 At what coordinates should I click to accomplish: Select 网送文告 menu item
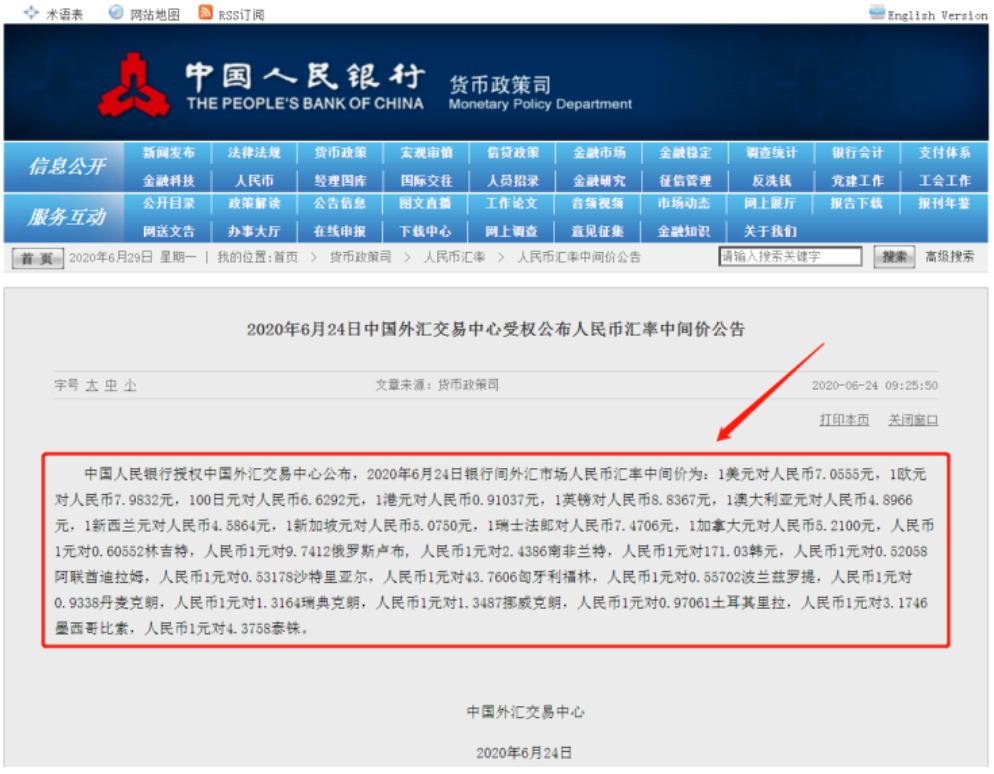click(x=169, y=231)
